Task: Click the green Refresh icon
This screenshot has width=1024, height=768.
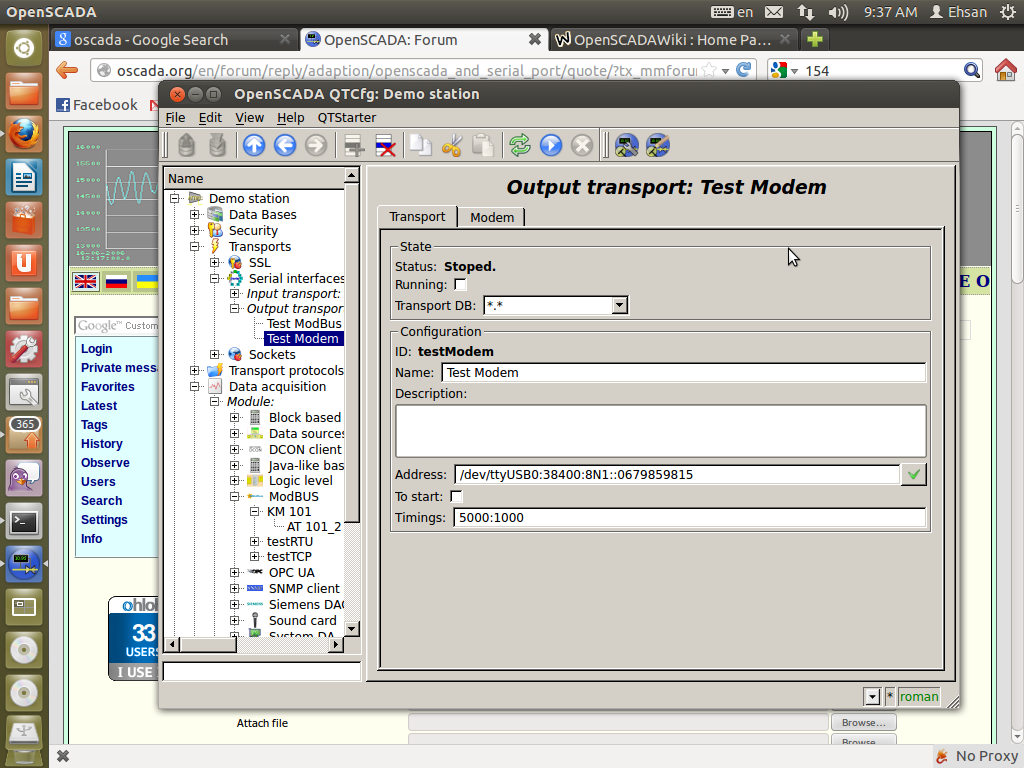Action: [x=519, y=146]
